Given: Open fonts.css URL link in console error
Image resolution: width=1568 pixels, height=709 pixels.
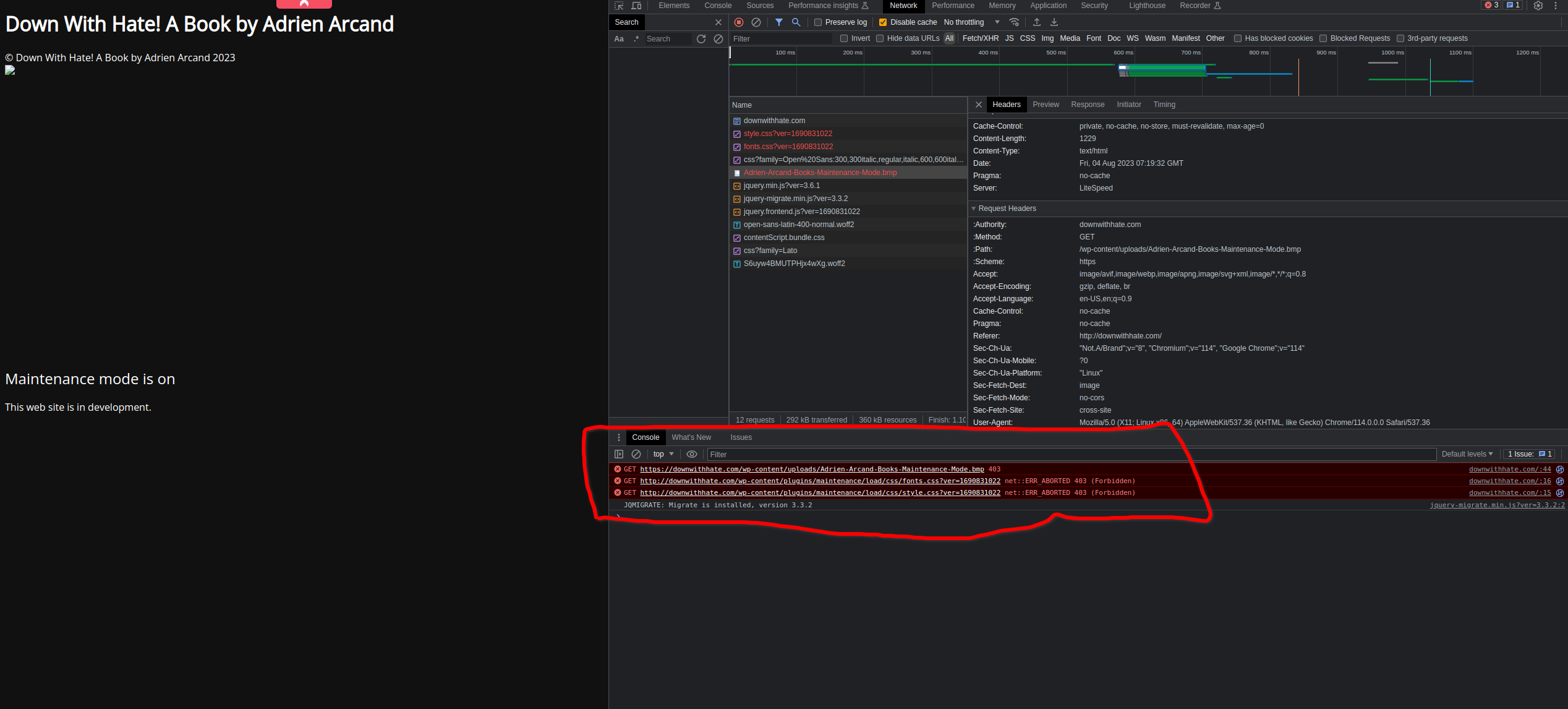Looking at the screenshot, I should tap(820, 481).
